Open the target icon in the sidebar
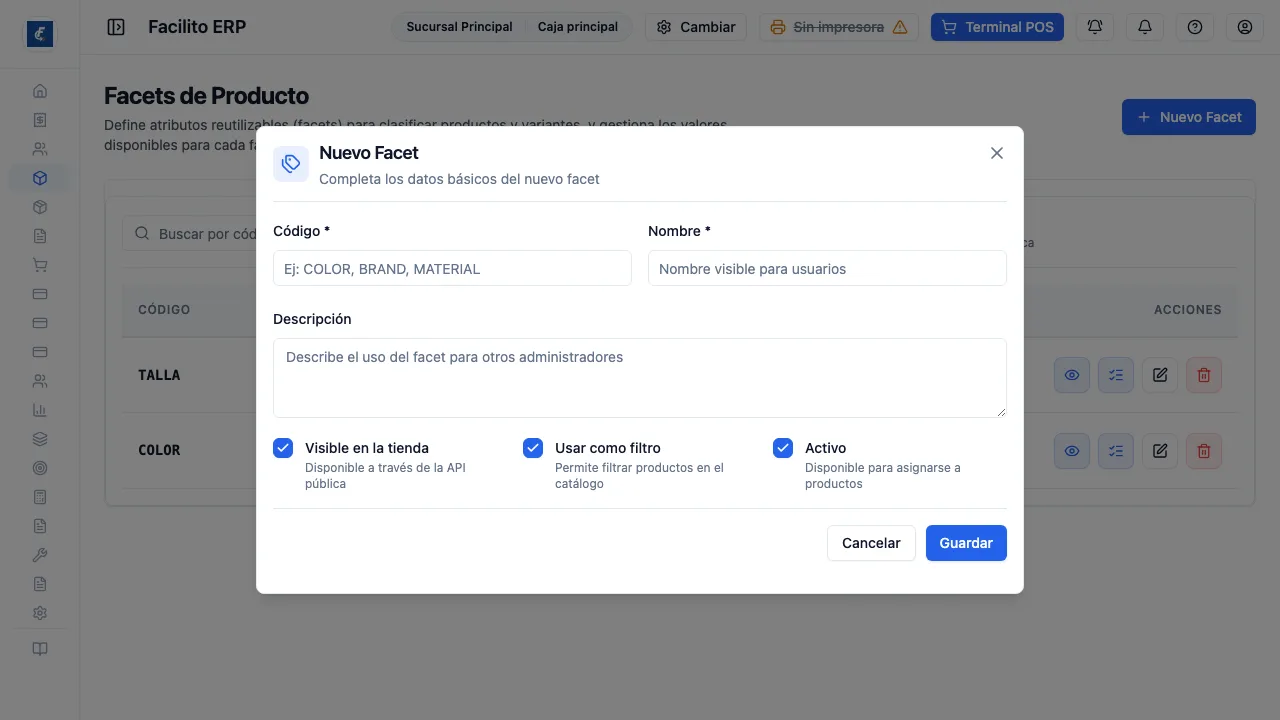The width and height of the screenshot is (1280, 720). (x=40, y=468)
